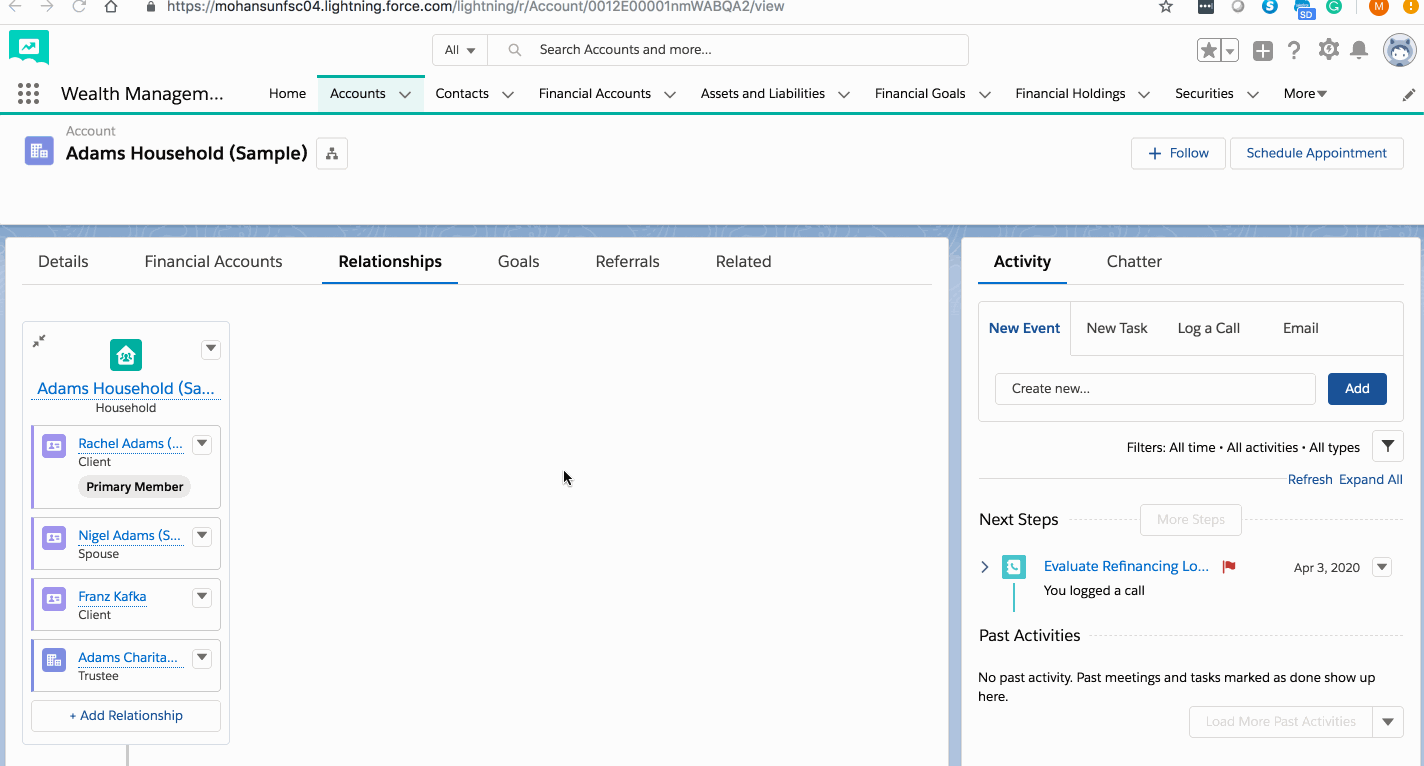Image resolution: width=1424 pixels, height=766 pixels.
Task: Open the Load More Past Activities dropdown arrow
Action: click(x=1388, y=722)
